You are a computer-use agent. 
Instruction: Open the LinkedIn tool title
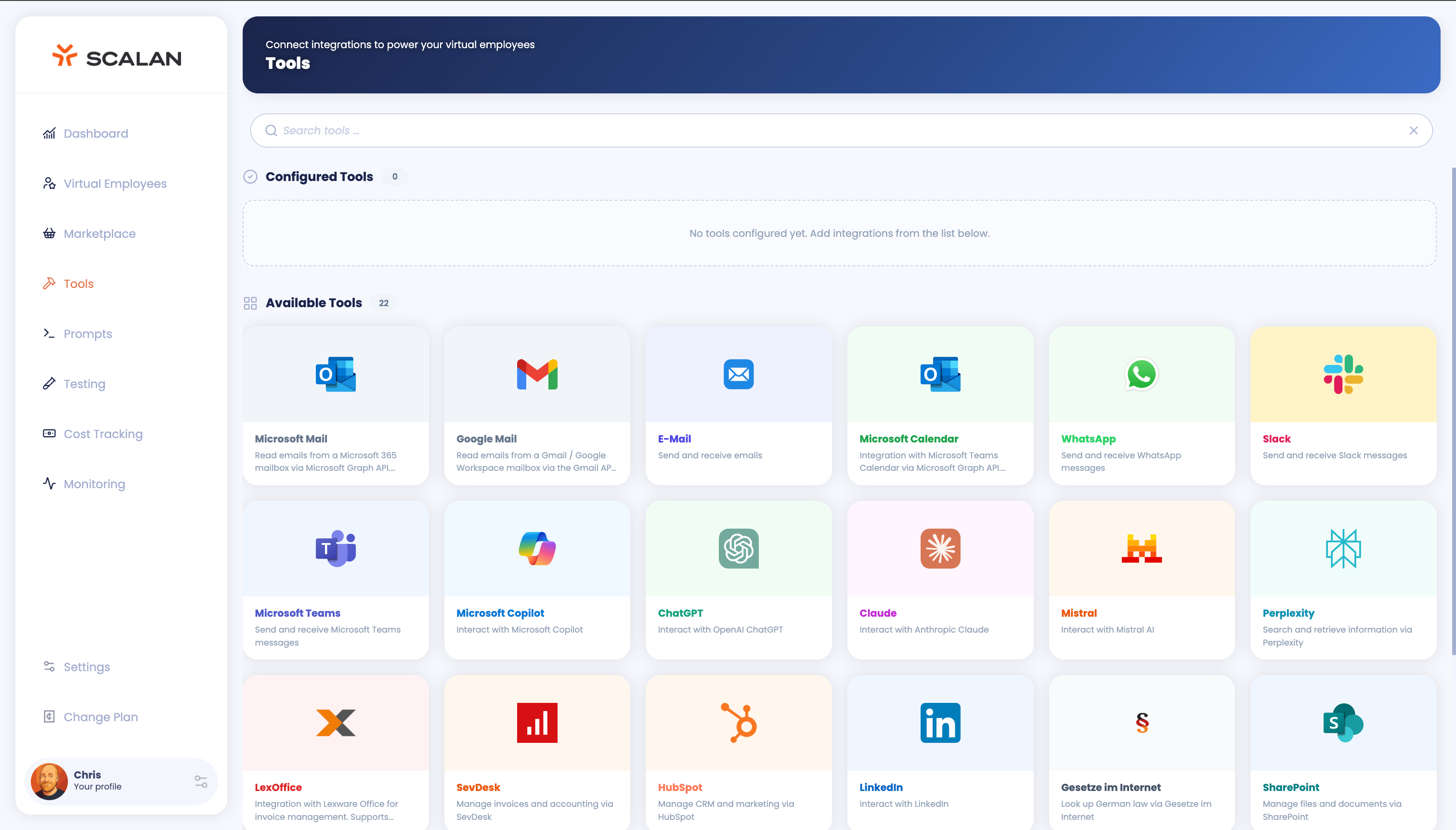tap(881, 787)
